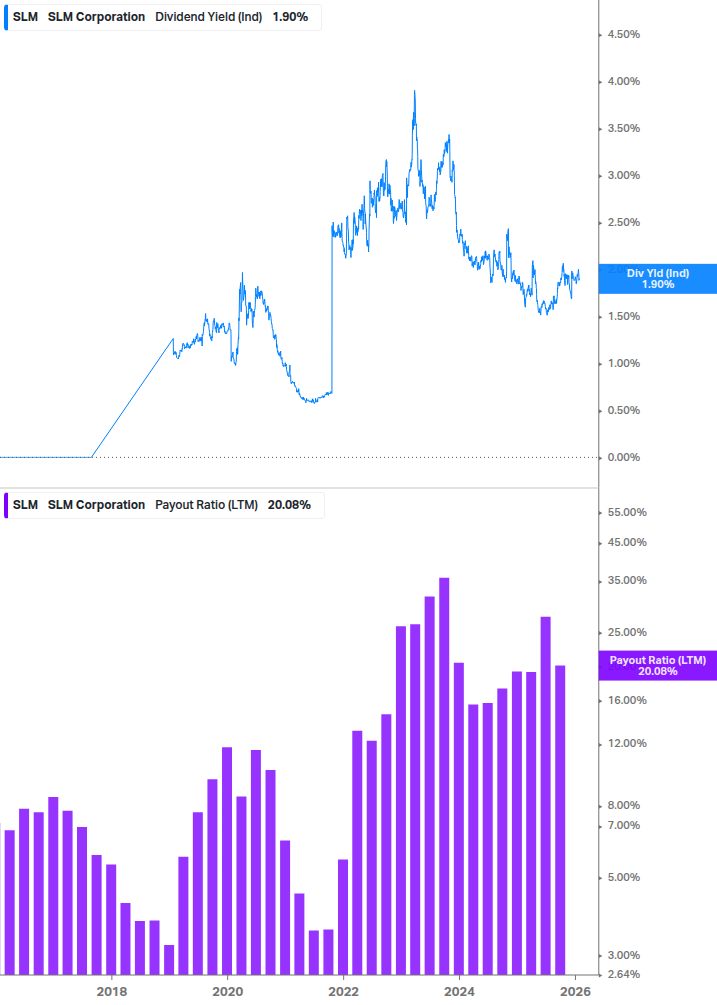Click the 1.00% dividend yield axis label

(623, 363)
